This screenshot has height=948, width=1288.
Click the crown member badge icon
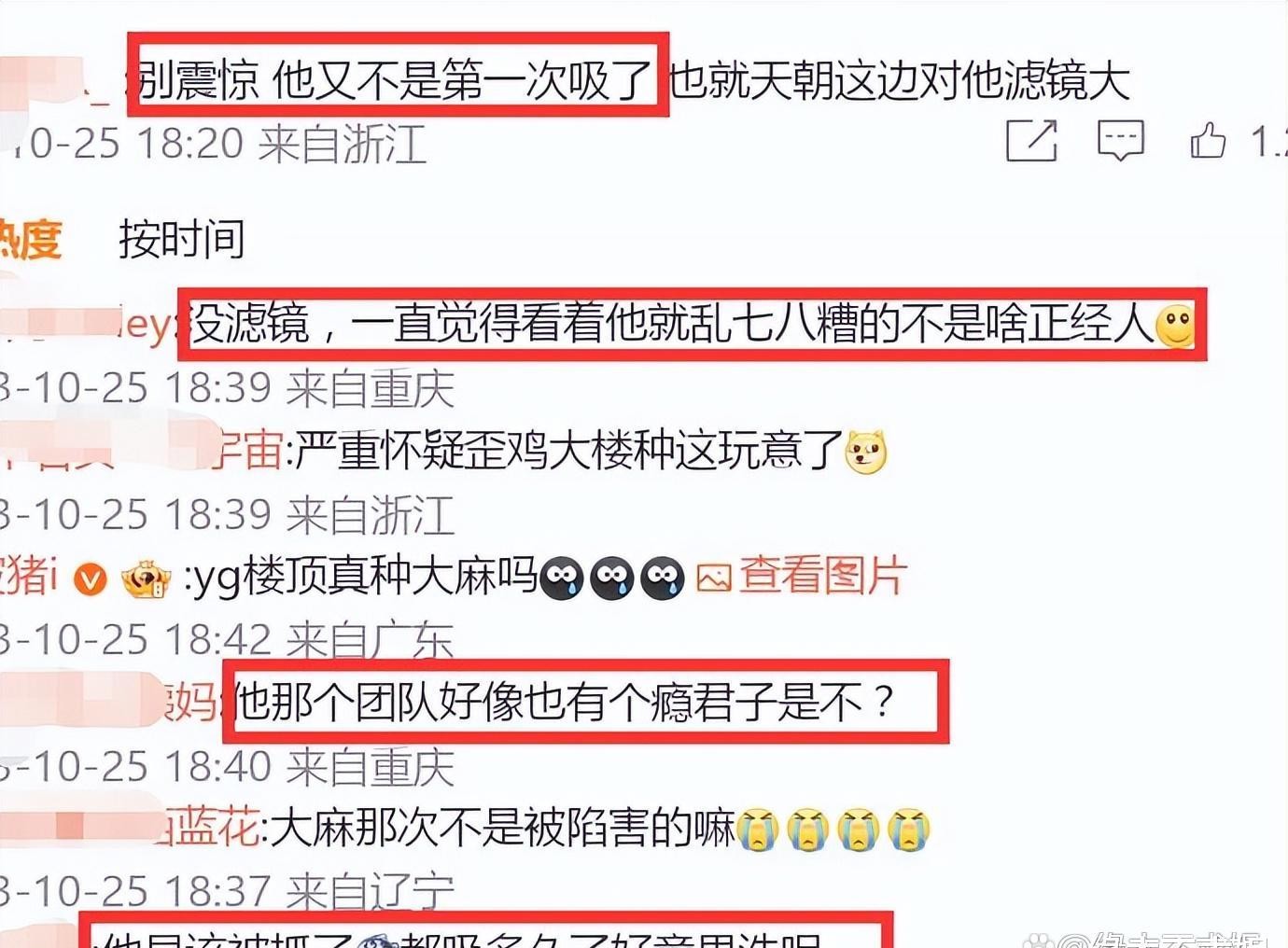pos(147,579)
